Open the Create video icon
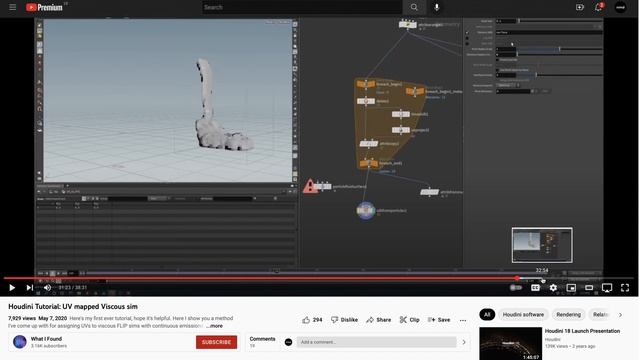This screenshot has height=360, width=640. point(580,7)
